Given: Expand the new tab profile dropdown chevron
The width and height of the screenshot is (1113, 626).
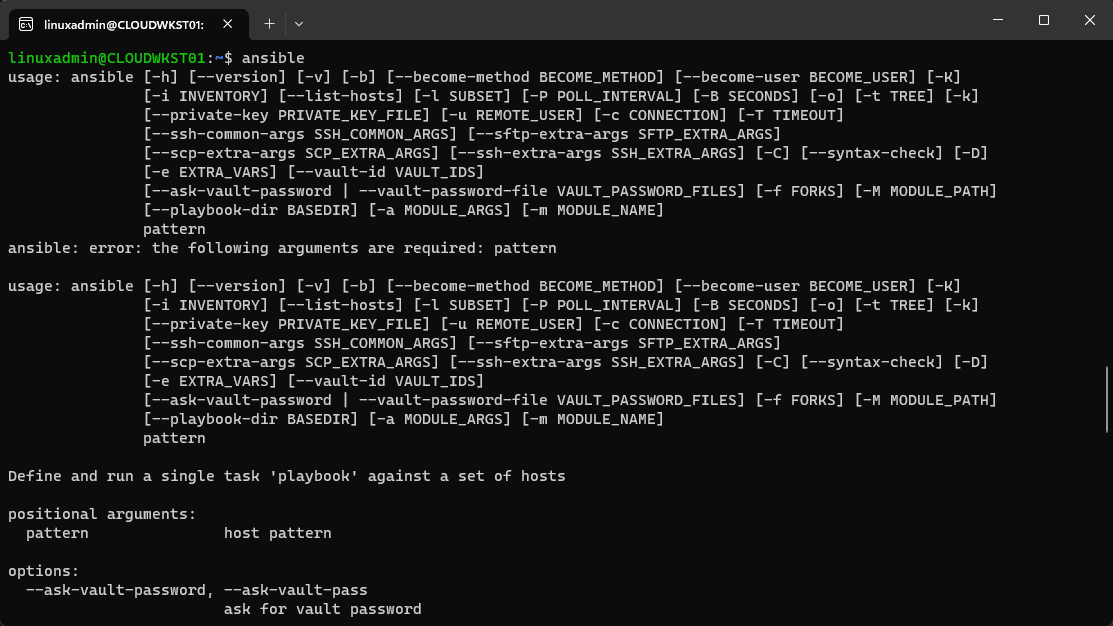Looking at the screenshot, I should pos(298,22).
